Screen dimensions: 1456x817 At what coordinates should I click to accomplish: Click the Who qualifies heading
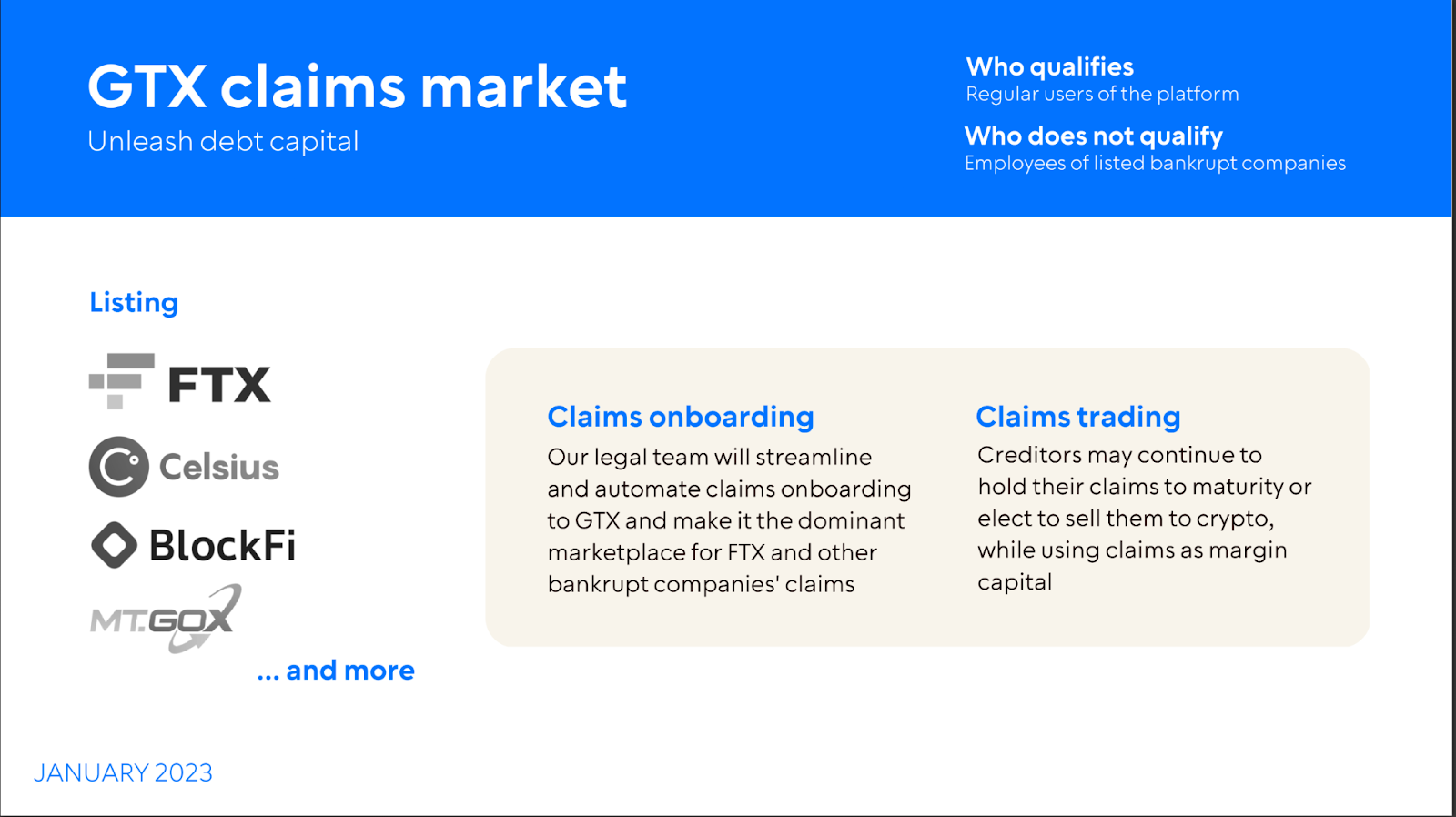pos(1050,66)
